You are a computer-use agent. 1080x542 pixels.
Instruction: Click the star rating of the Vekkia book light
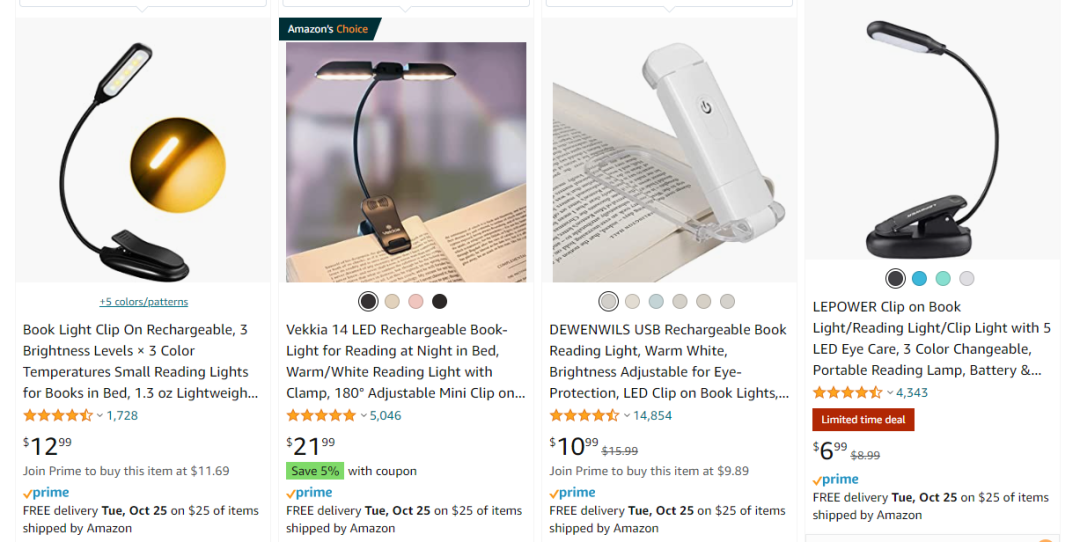[320, 415]
